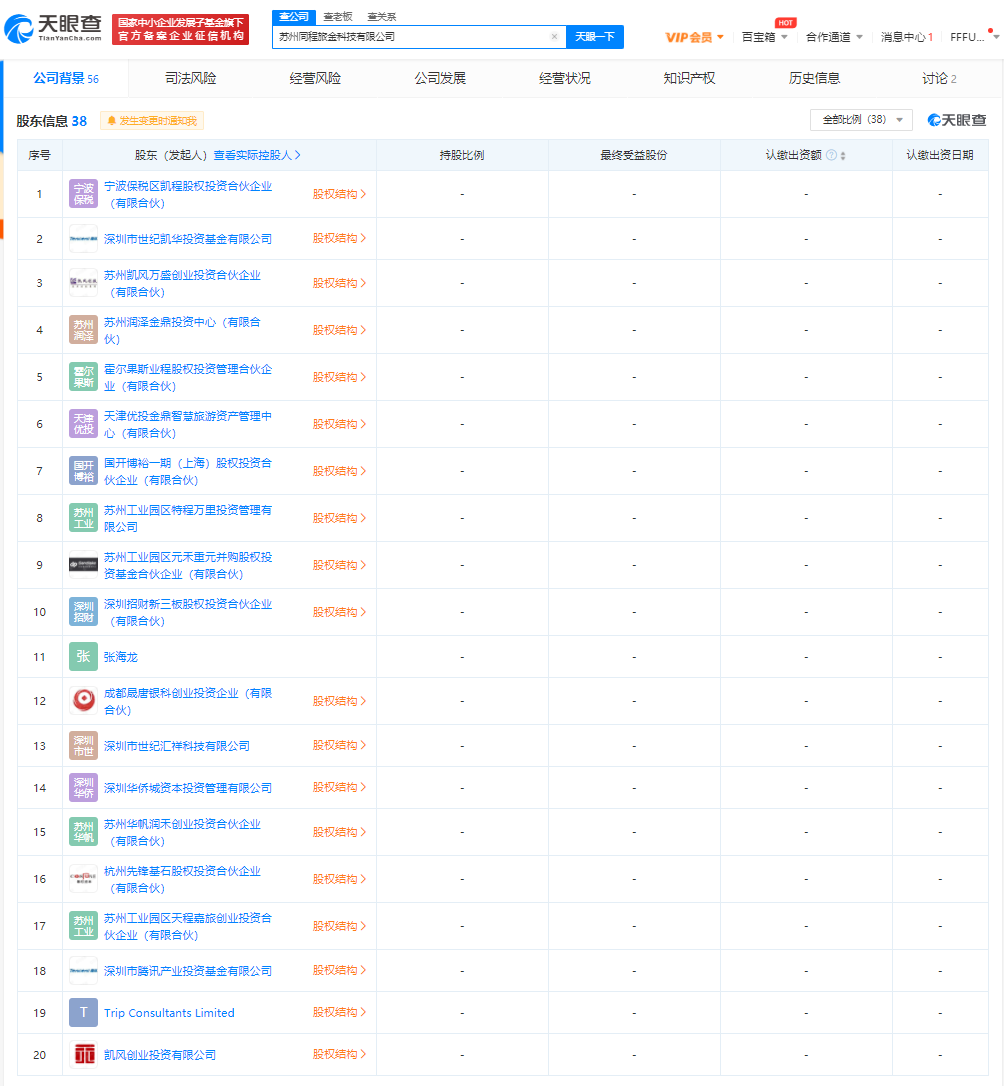Select the 查老板 search mode tab
Screen dimensions: 1004x1086
338,17
